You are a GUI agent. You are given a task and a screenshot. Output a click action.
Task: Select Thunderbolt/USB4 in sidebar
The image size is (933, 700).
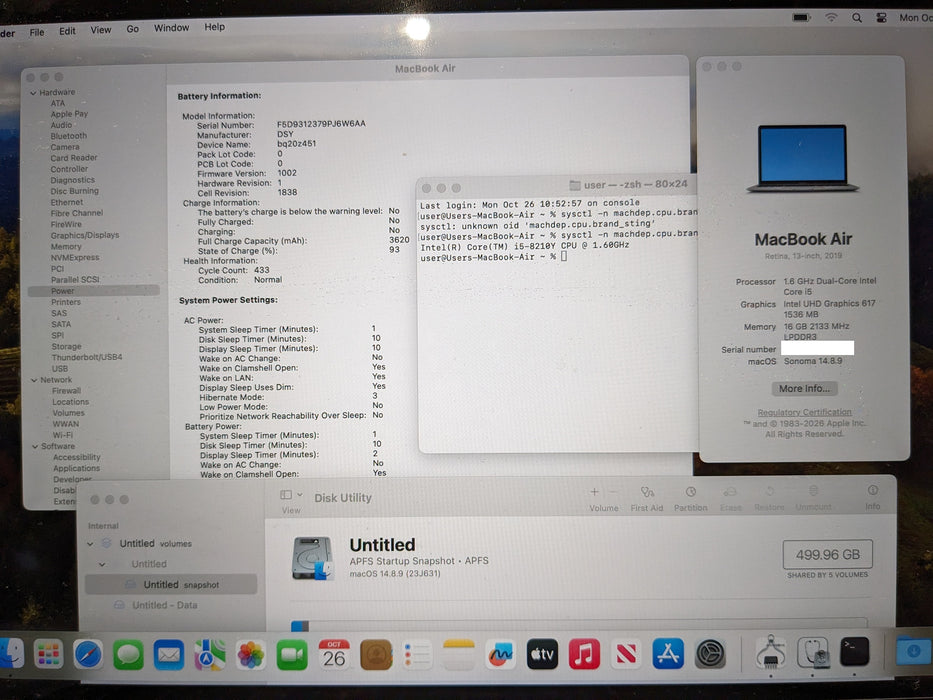[x=86, y=357]
